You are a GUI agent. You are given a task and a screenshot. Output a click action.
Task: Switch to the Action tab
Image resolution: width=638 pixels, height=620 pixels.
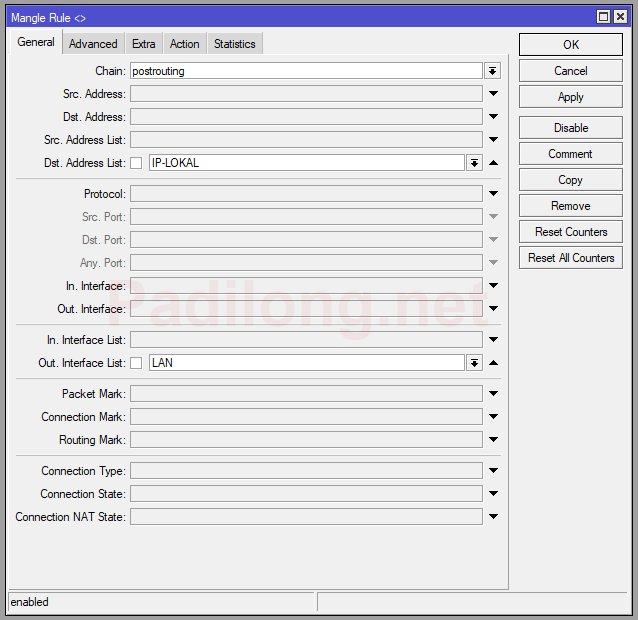pyautogui.click(x=184, y=44)
